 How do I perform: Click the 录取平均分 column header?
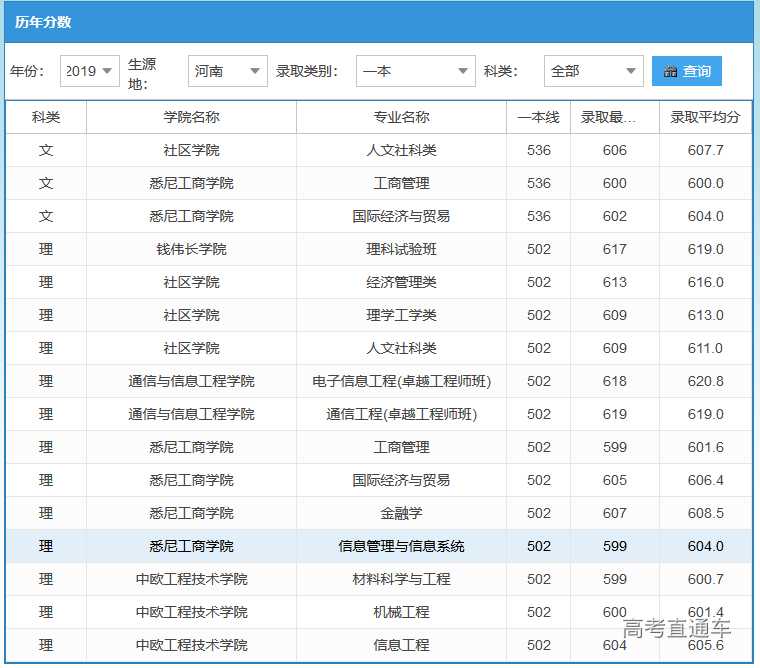tap(705, 117)
